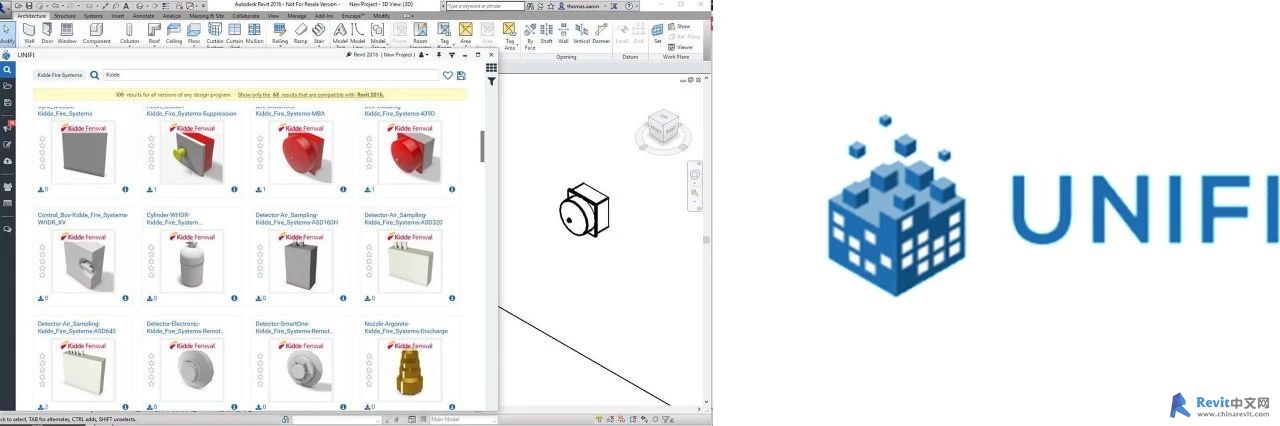
Task: Select the Railing tool
Action: click(x=280, y=34)
